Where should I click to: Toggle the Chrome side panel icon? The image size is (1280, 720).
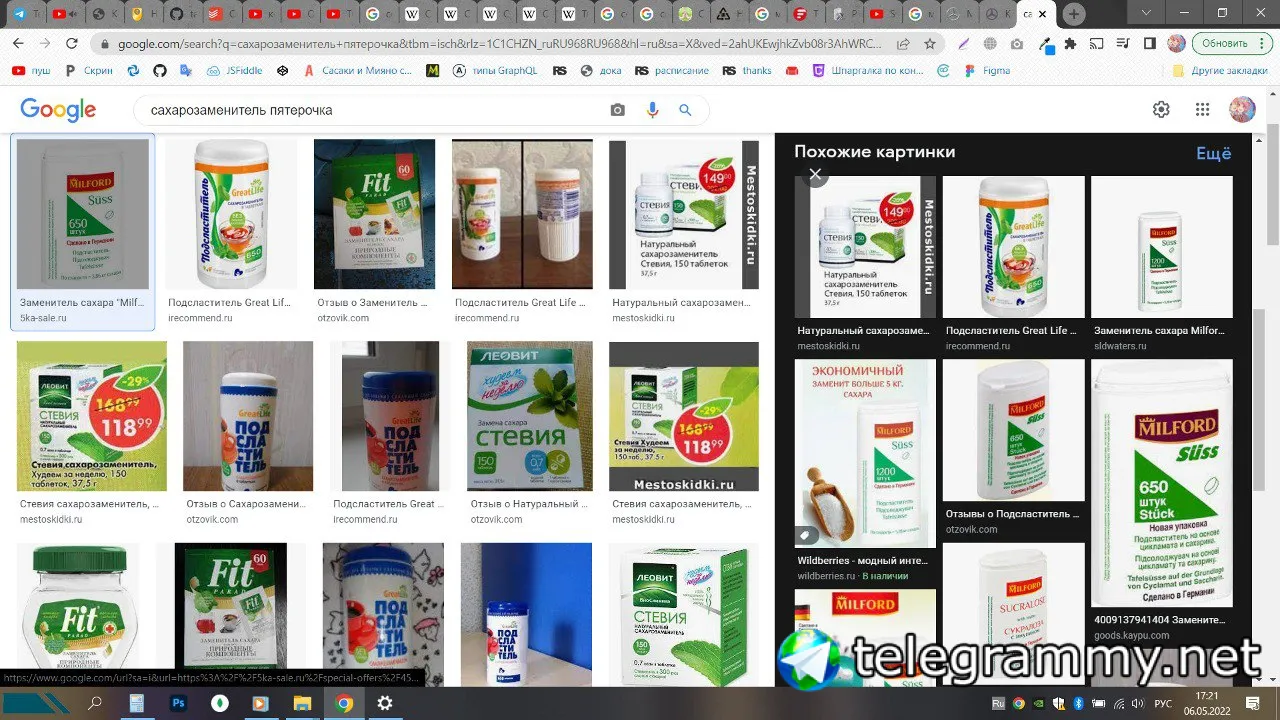tap(1150, 44)
